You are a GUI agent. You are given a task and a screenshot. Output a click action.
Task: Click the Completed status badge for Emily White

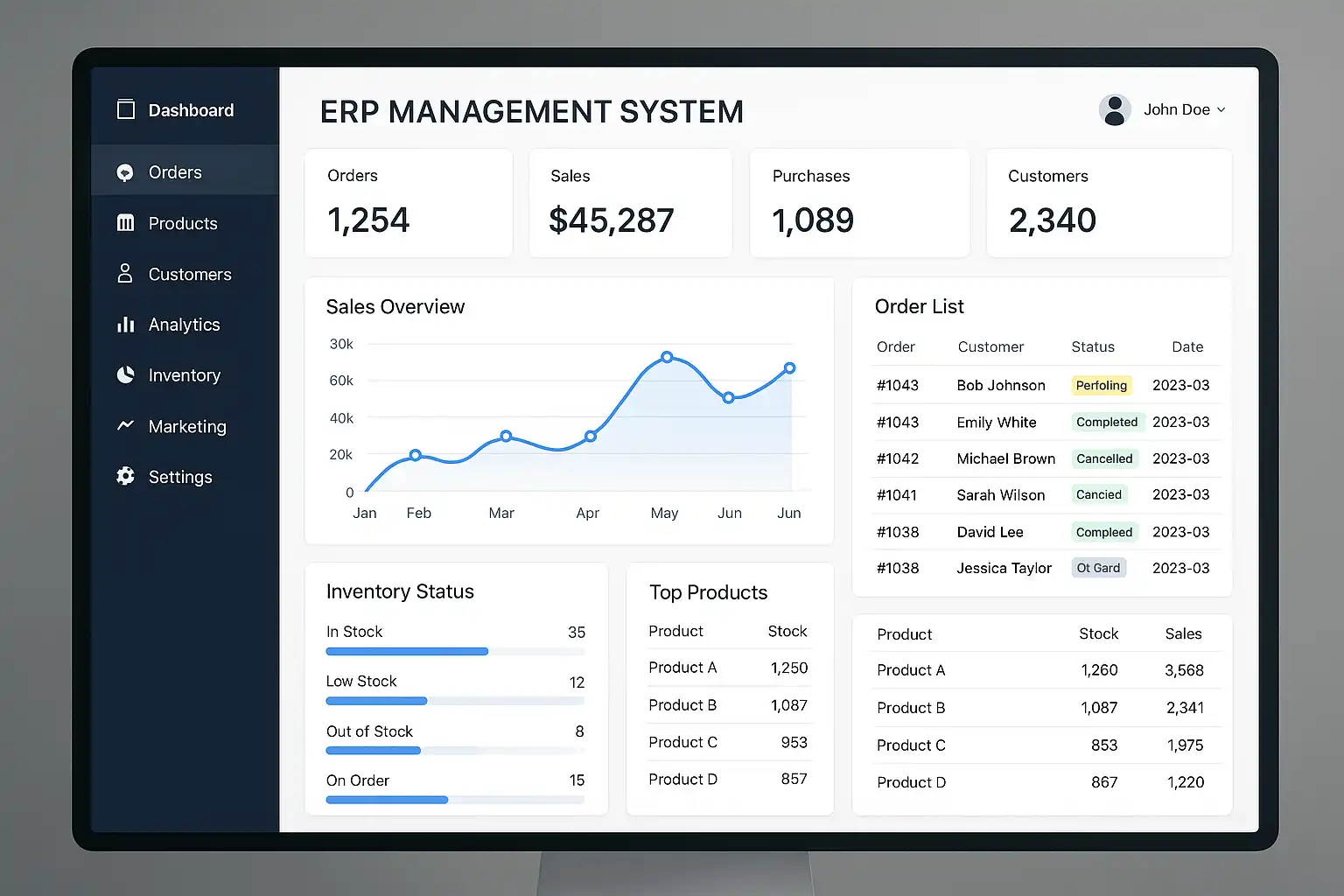(1107, 422)
